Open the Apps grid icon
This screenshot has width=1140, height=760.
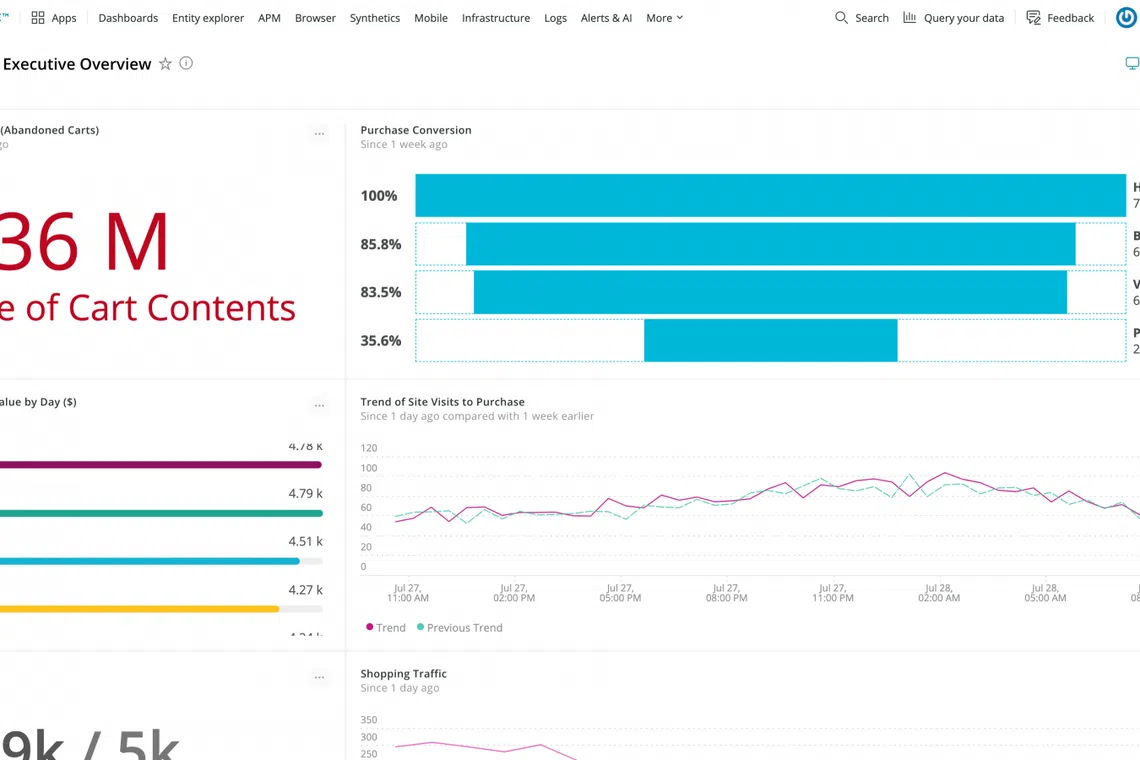click(38, 18)
